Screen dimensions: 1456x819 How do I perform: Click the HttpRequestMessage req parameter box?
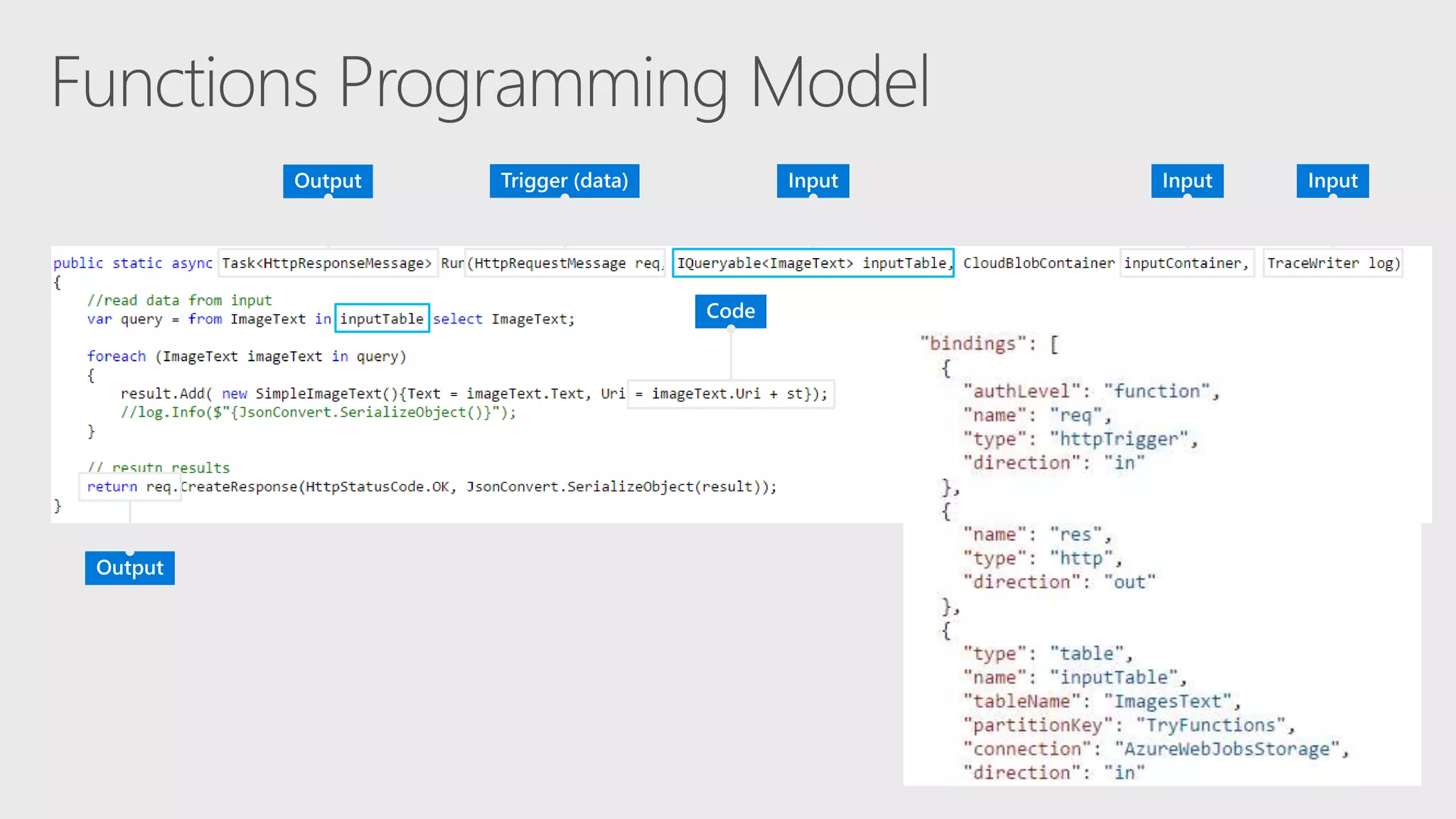tap(564, 263)
